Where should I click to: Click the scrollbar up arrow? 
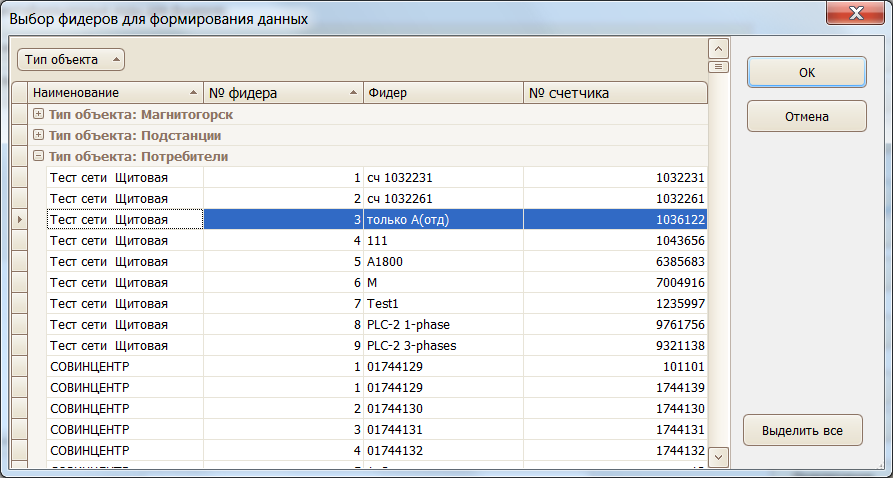[x=717, y=48]
